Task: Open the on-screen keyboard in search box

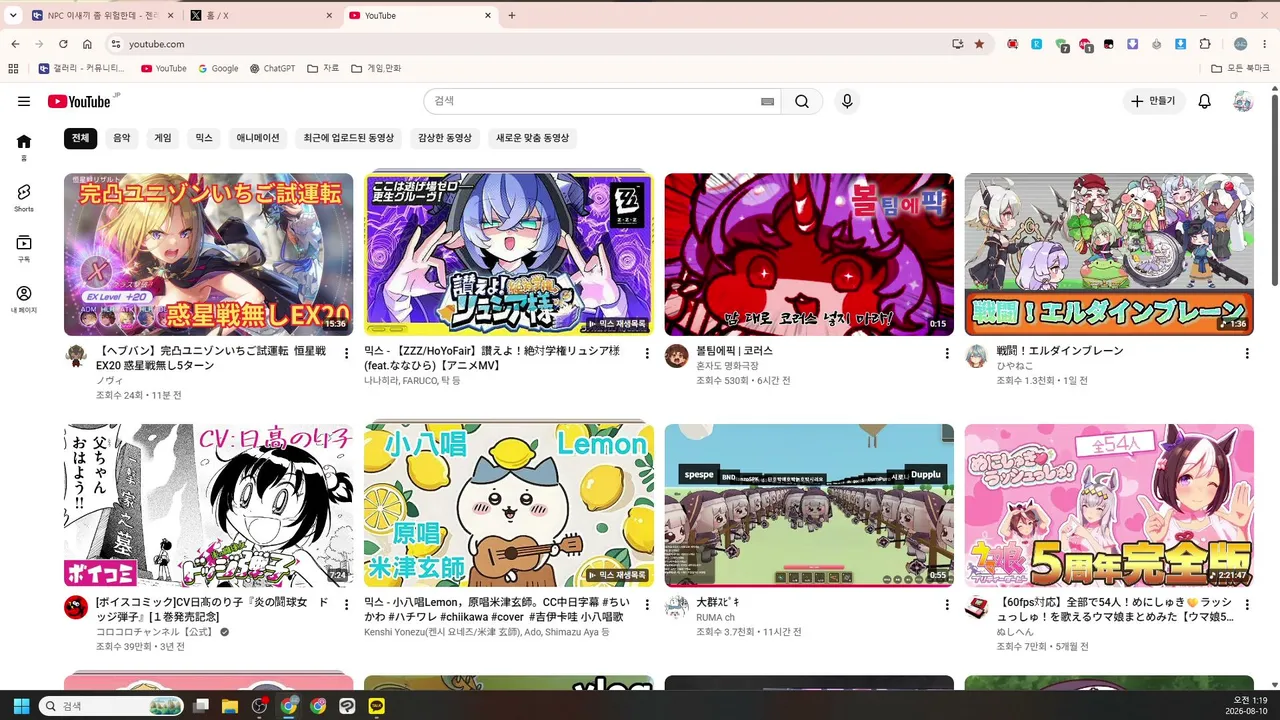Action: 767,101
